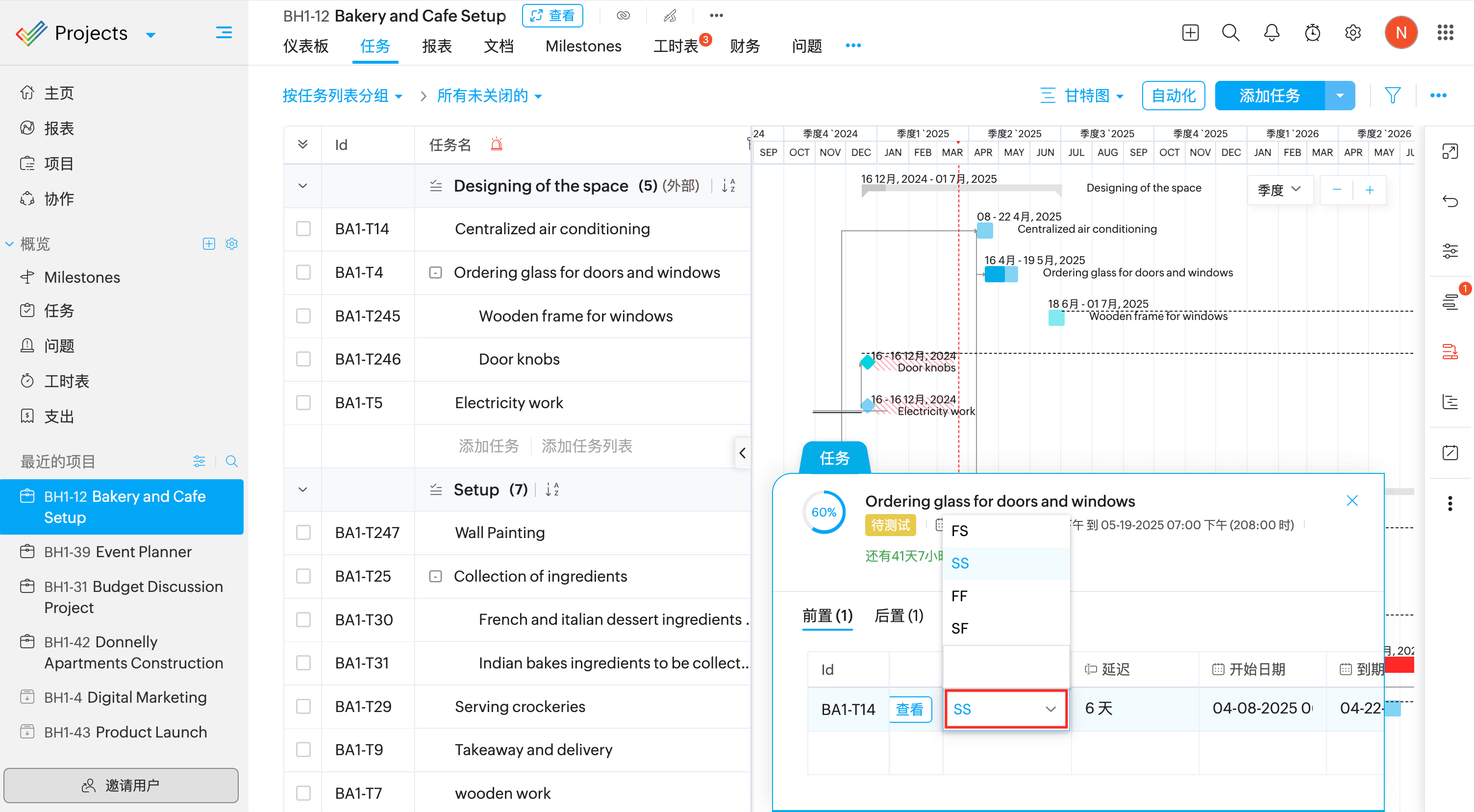Click the quick add plus icon in header

tap(1190, 33)
